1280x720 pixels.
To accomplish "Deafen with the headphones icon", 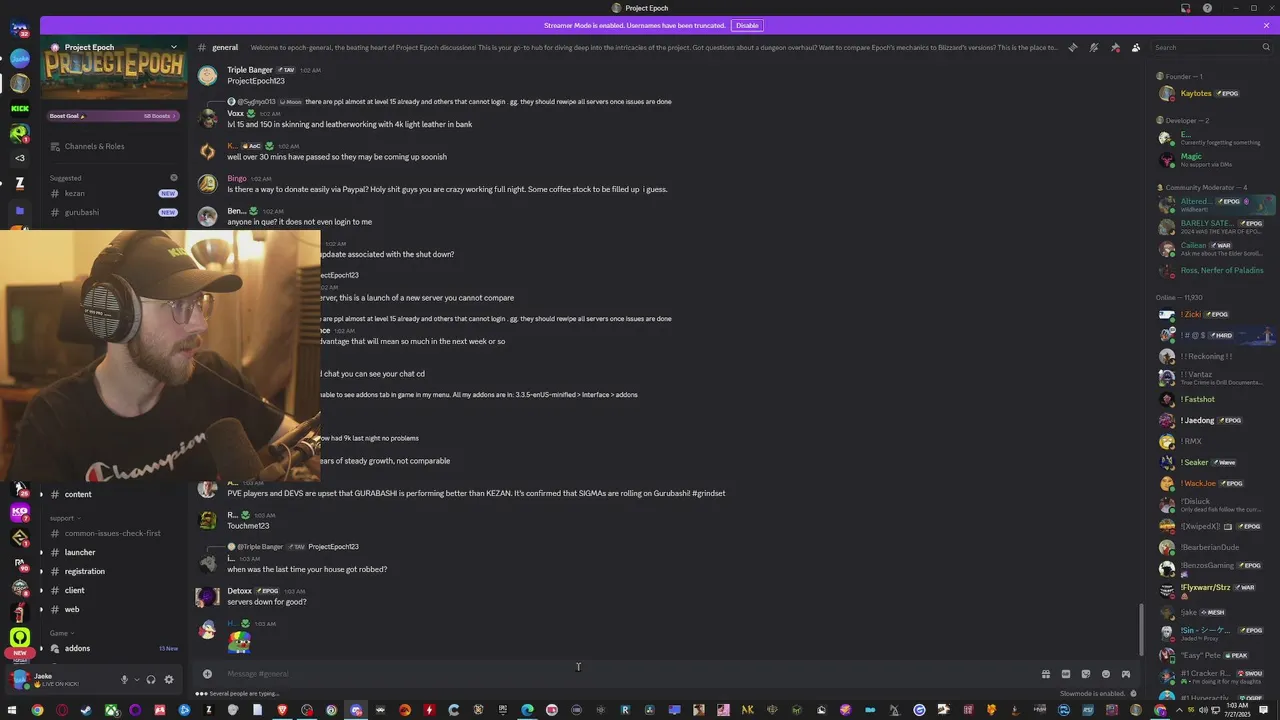I will click(151, 680).
